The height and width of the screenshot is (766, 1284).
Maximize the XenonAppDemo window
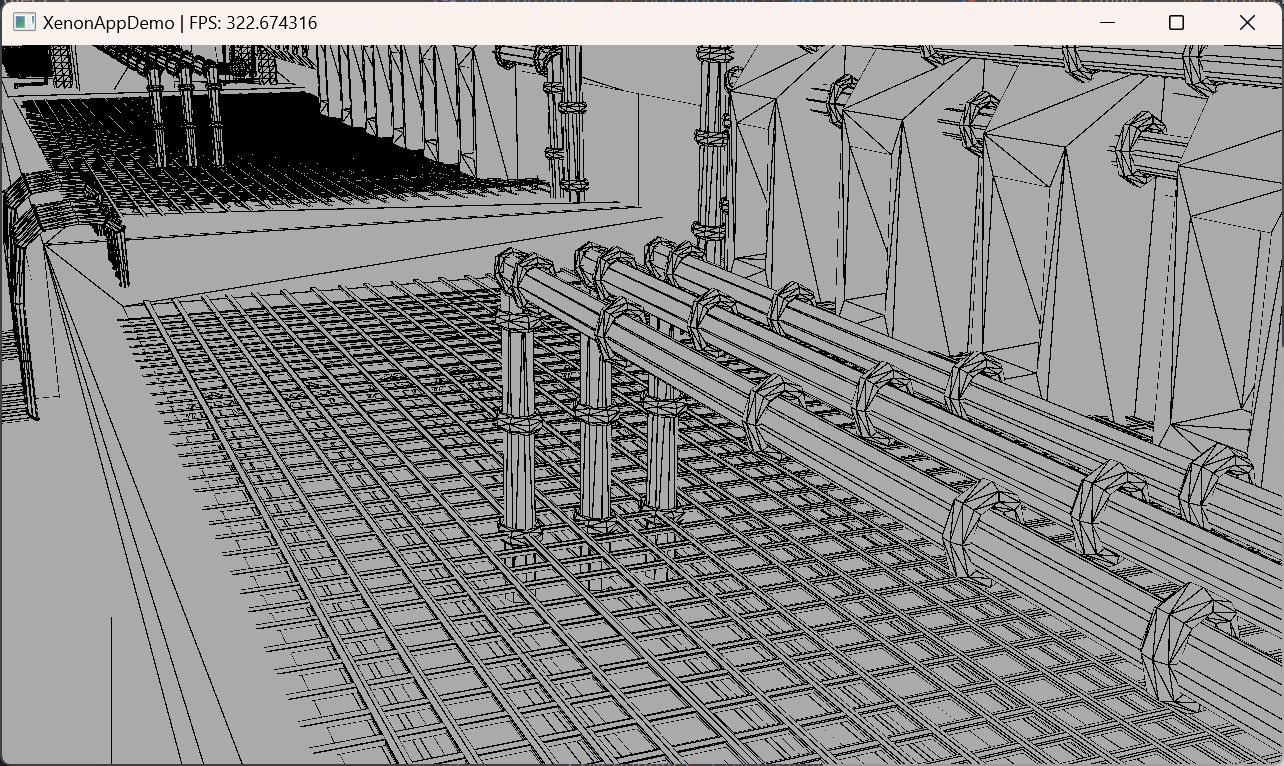pyautogui.click(x=1176, y=22)
